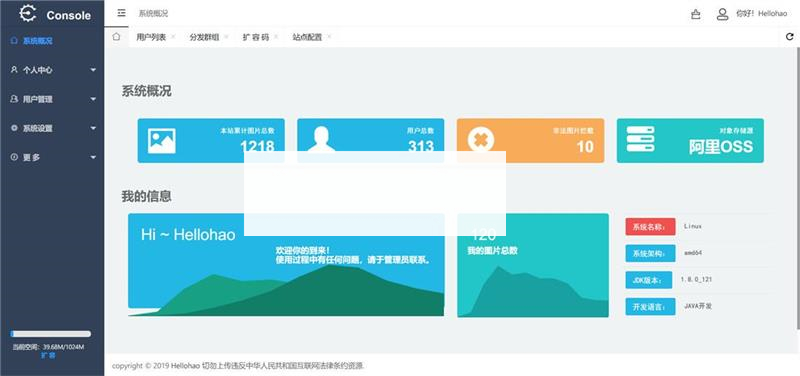The width and height of the screenshot is (800, 376).
Task: Click the 我的信息 section heading
Action: pos(146,196)
